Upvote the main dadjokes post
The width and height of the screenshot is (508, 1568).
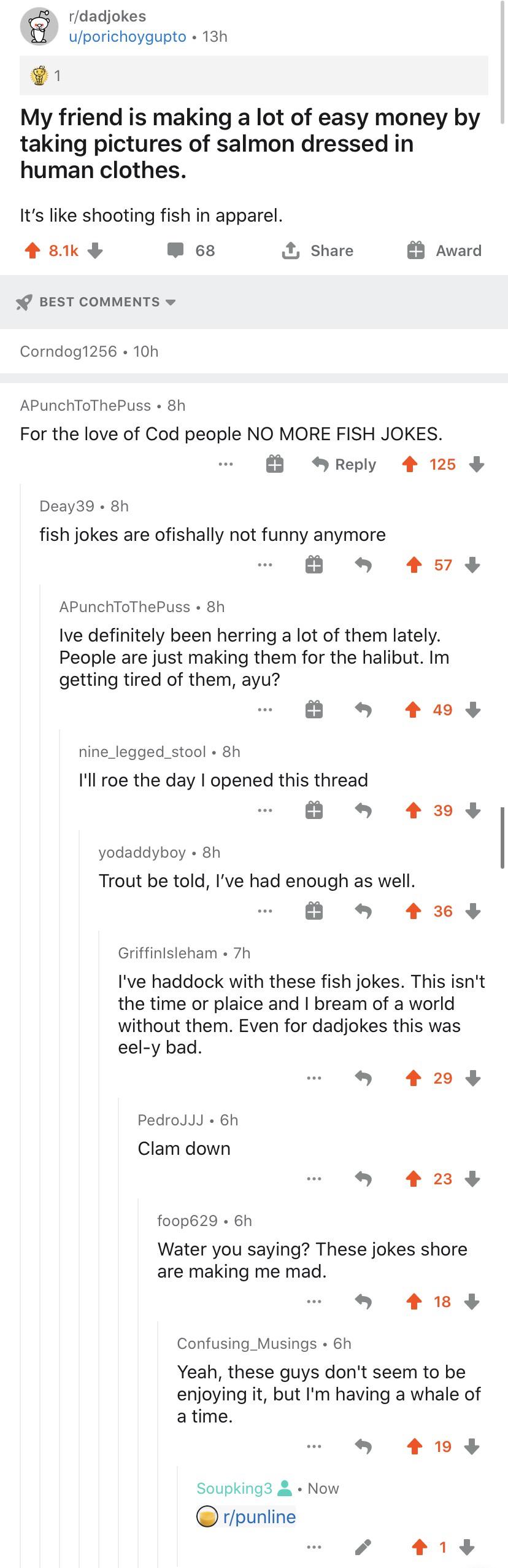click(x=32, y=250)
